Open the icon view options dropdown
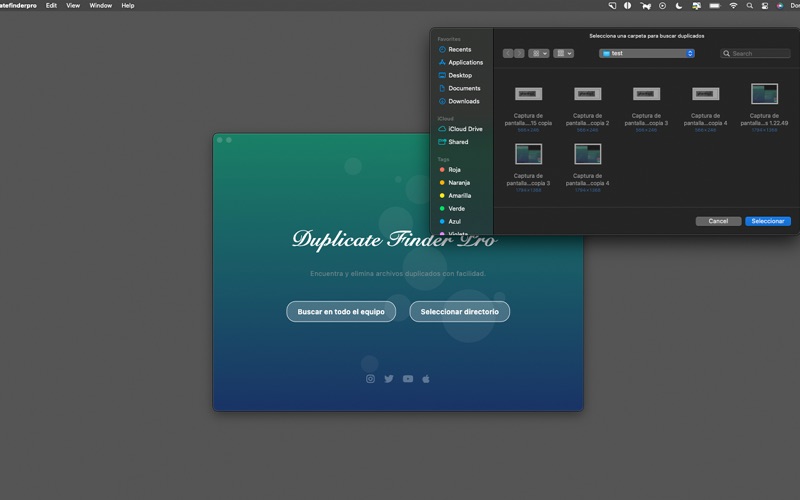The height and width of the screenshot is (500, 800). tap(539, 53)
